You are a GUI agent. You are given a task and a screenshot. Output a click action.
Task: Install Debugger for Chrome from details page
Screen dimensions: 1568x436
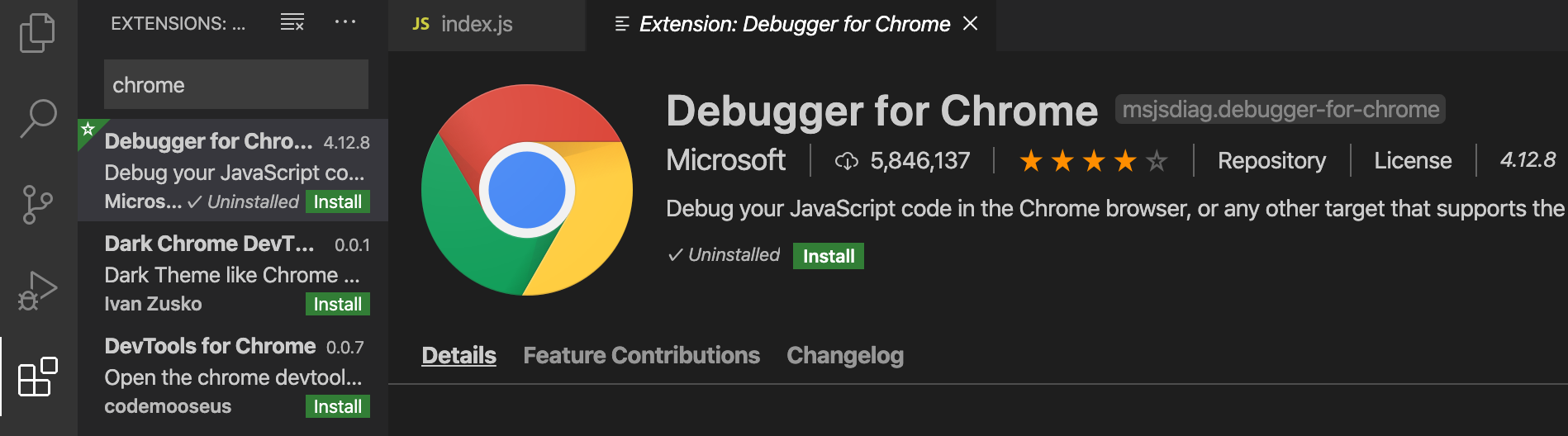coord(828,256)
